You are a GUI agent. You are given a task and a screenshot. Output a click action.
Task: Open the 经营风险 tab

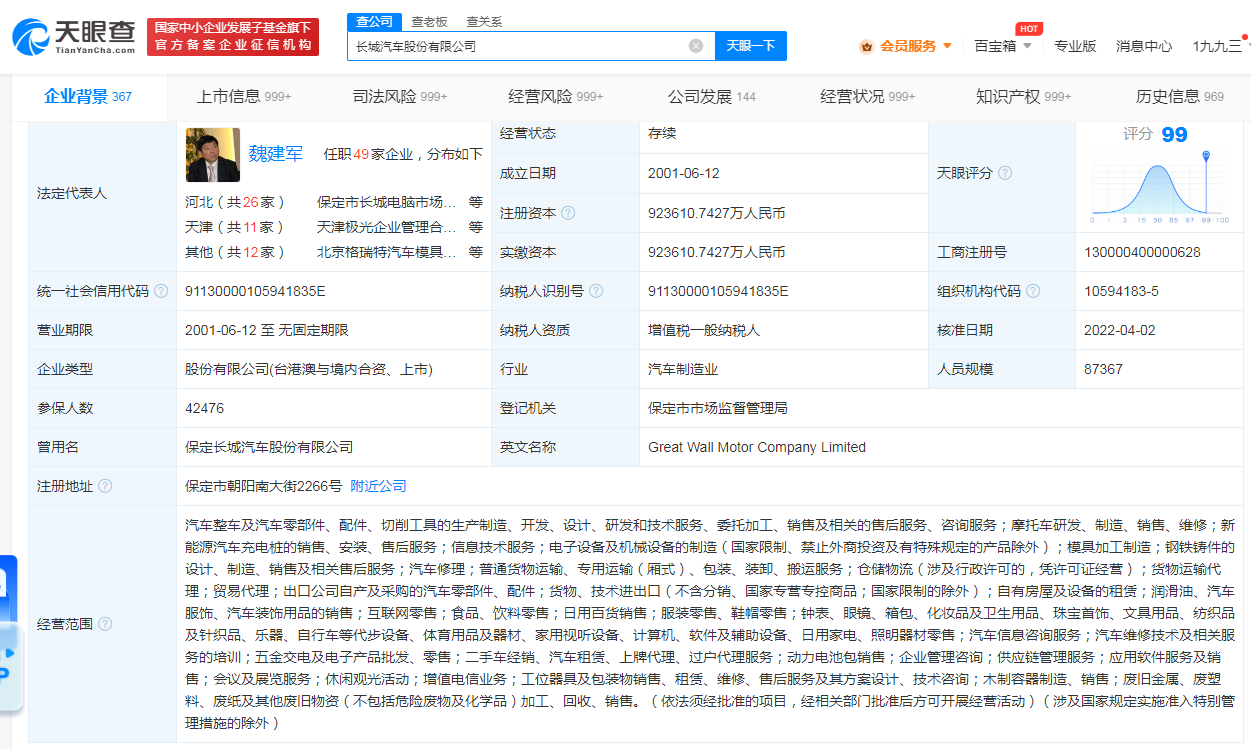click(556, 97)
